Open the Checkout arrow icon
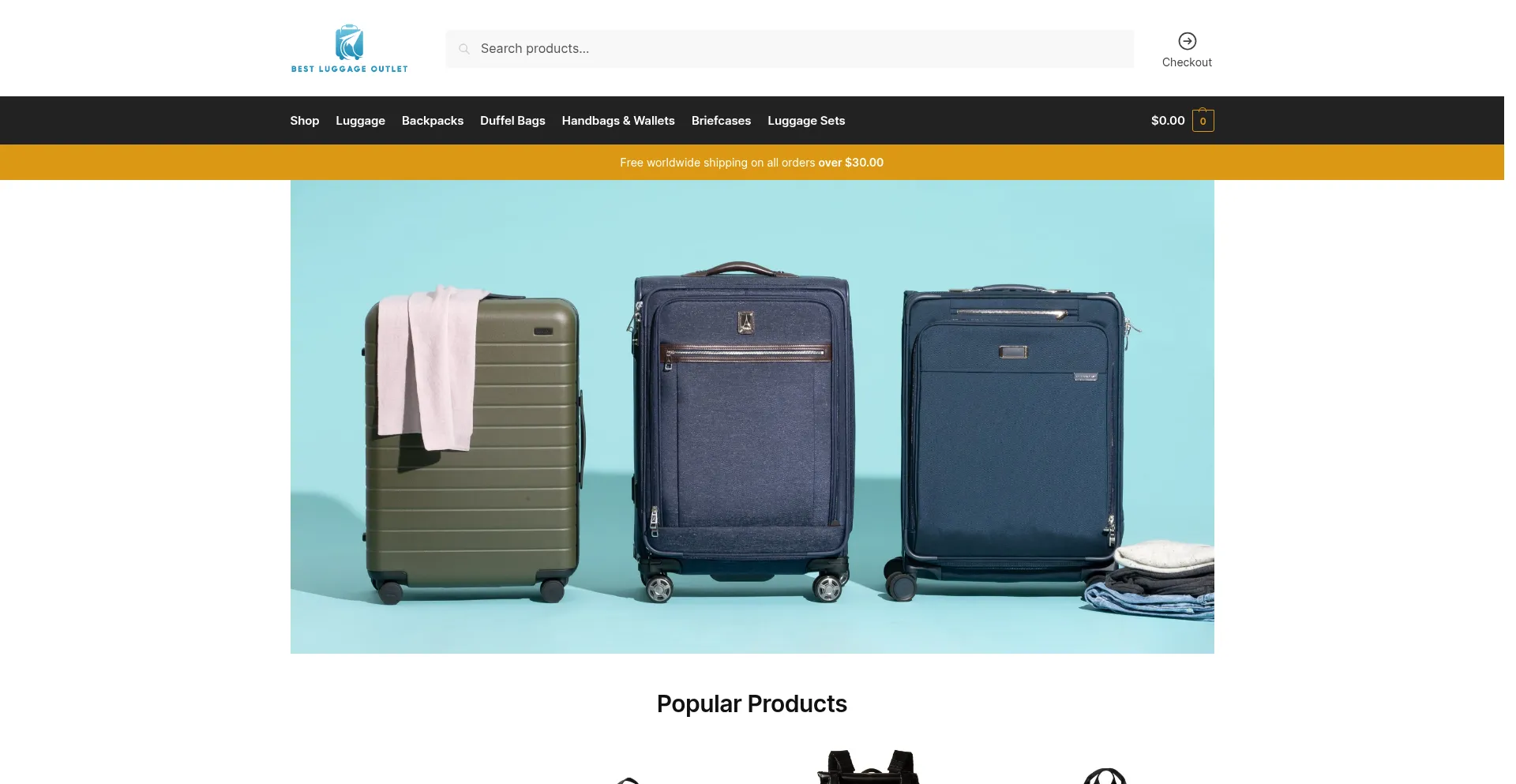 coord(1187,41)
